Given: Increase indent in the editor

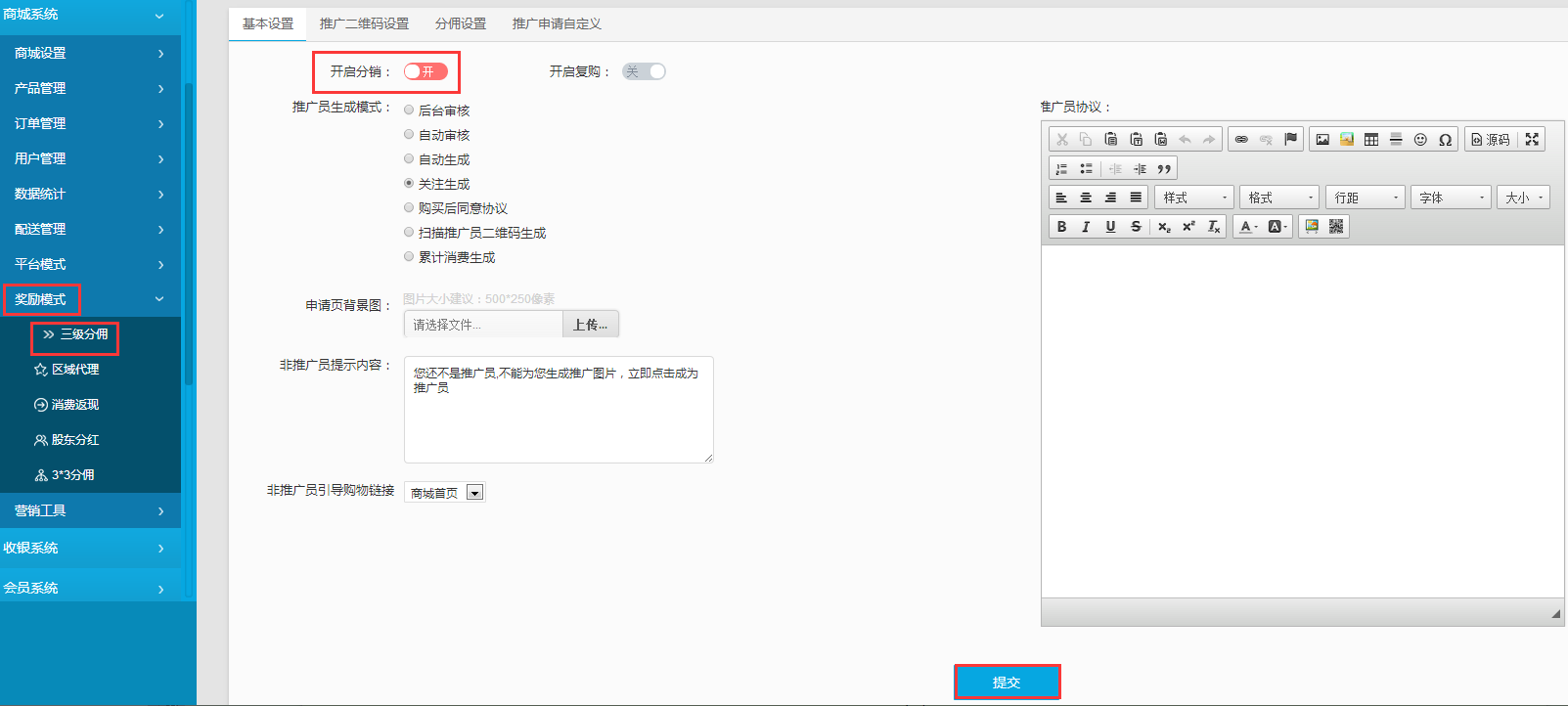Looking at the screenshot, I should pos(1140,169).
